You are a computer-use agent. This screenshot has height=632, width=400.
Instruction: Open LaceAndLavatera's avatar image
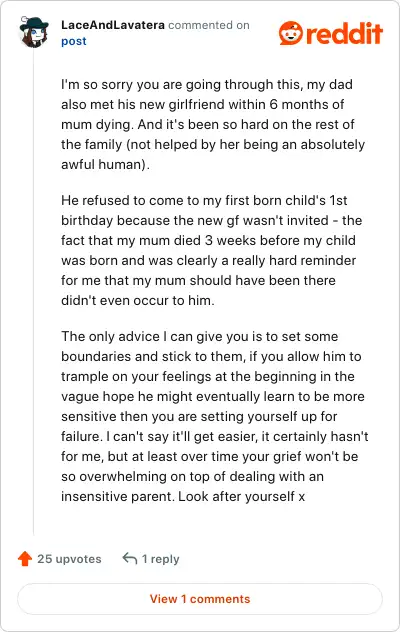[x=34, y=32]
